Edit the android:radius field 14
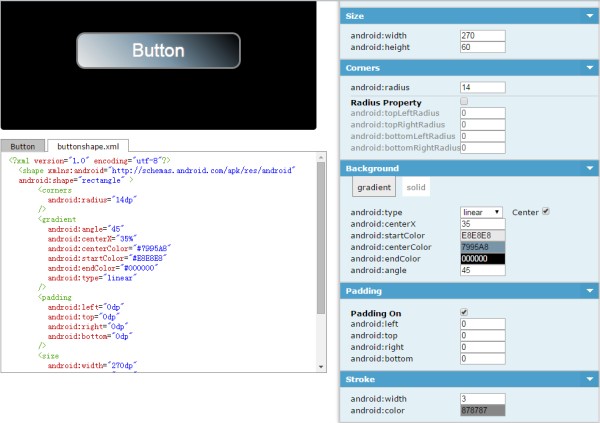Viewport: 600px width, 423px height. pos(483,87)
